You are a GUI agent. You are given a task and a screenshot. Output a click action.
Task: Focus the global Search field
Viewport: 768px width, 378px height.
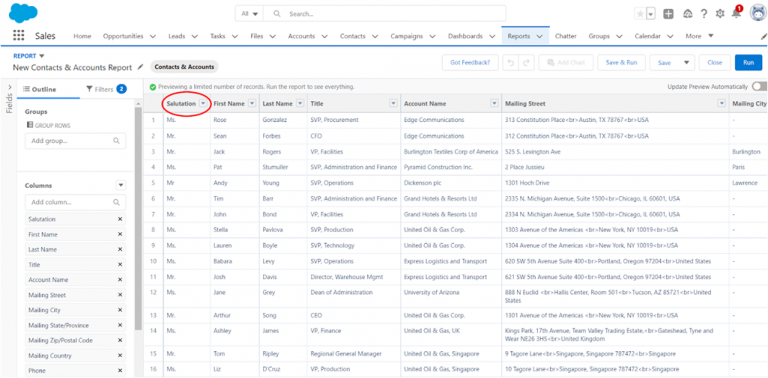point(384,14)
